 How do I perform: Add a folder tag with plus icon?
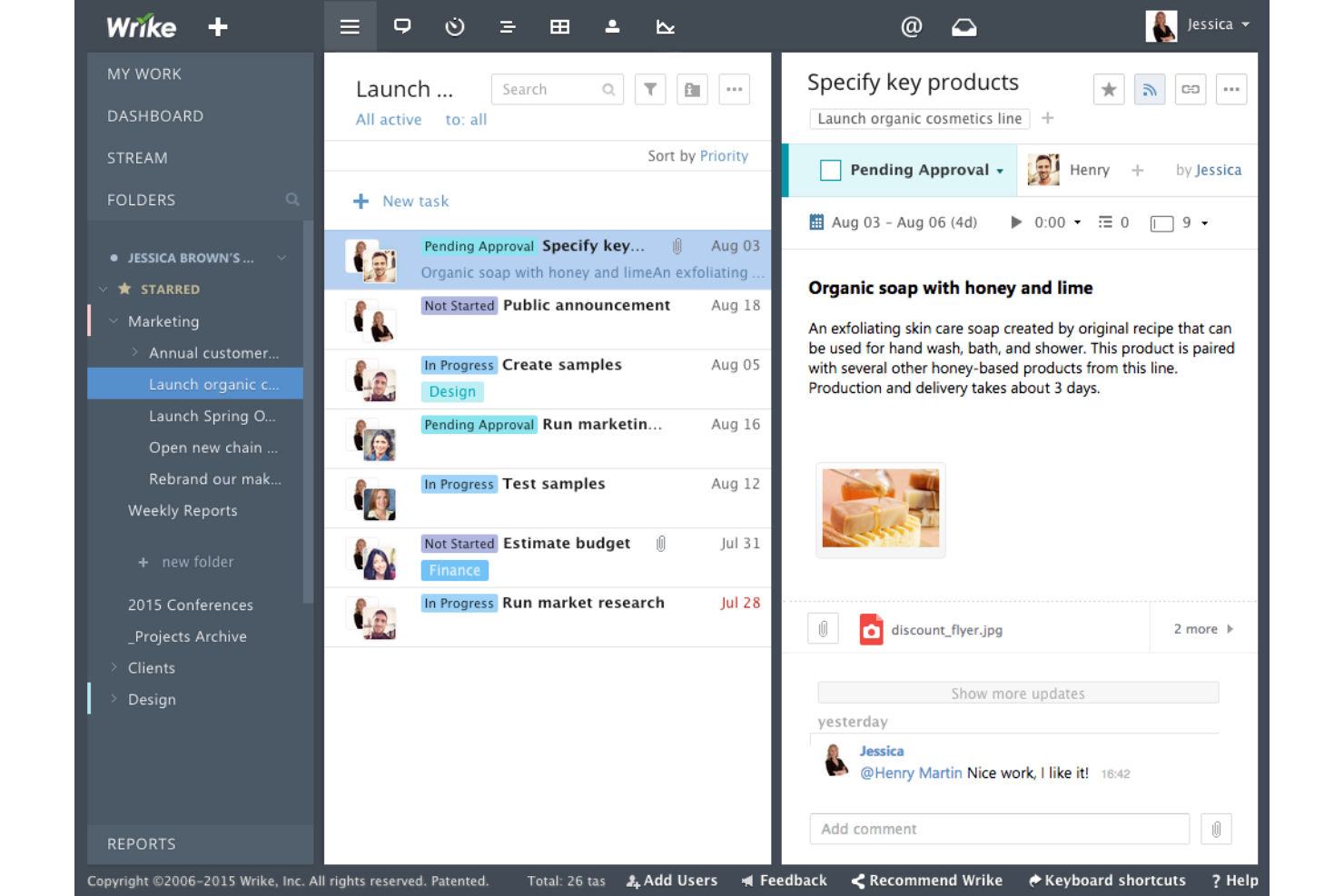[x=1048, y=118]
